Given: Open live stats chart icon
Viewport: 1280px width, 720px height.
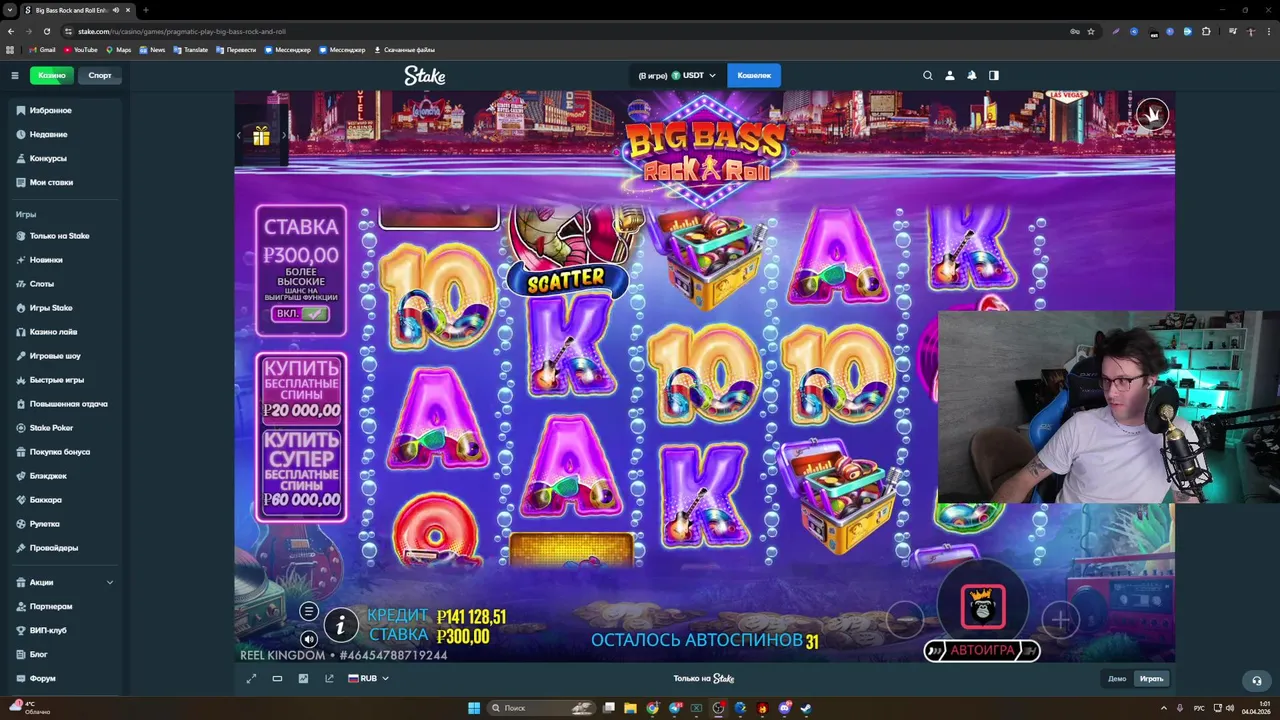Looking at the screenshot, I should [x=303, y=678].
